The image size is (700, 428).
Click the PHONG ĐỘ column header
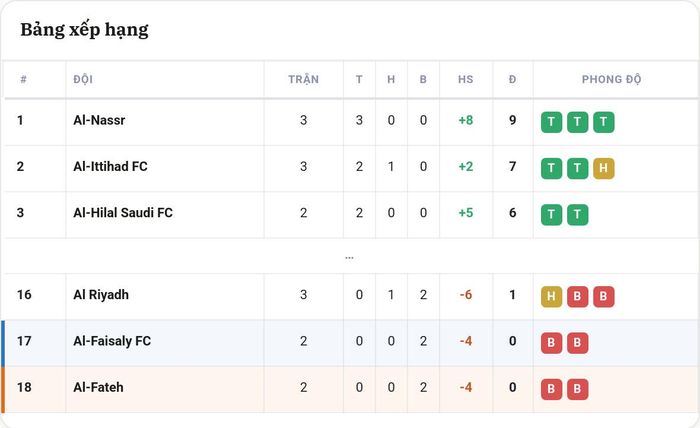(611, 79)
